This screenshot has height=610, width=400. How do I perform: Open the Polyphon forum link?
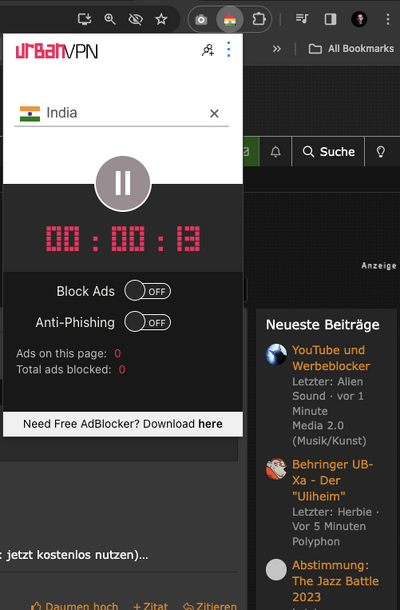tap(316, 541)
